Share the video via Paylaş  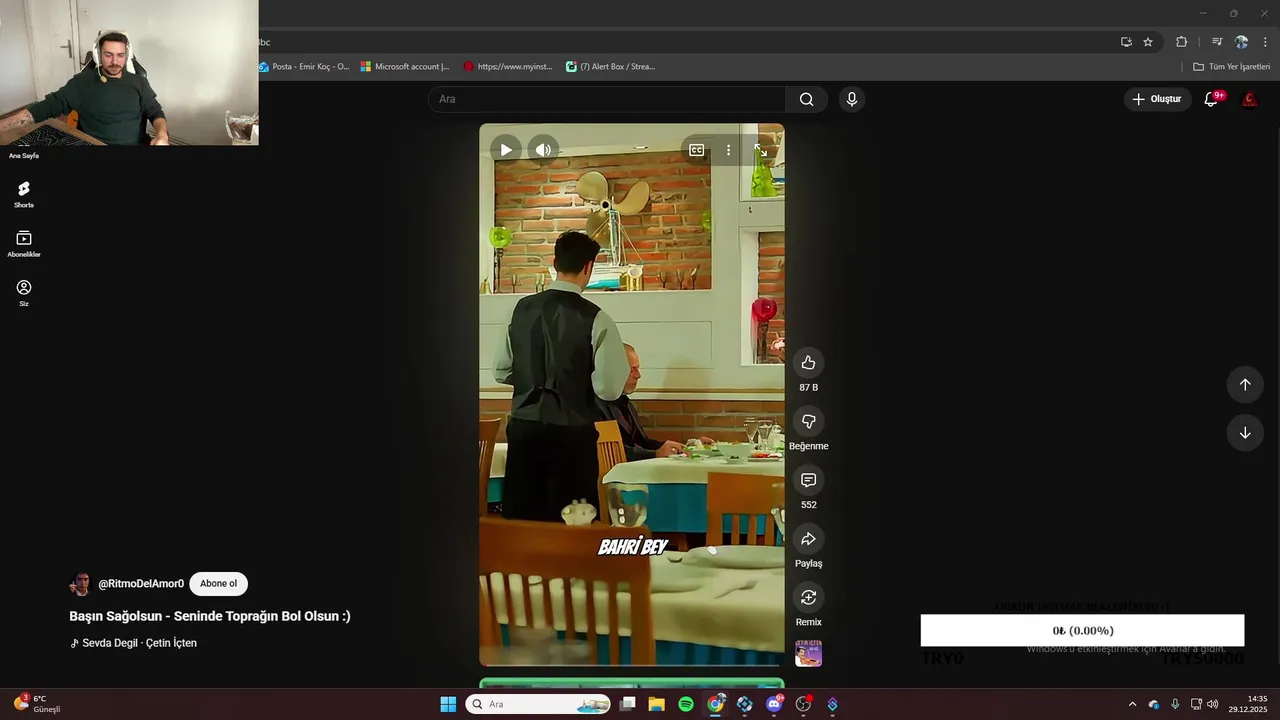pyautogui.click(x=809, y=539)
